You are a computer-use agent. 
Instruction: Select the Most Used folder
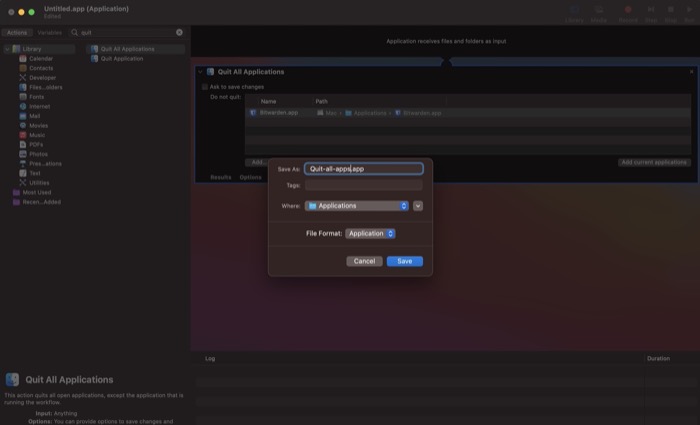coord(32,192)
